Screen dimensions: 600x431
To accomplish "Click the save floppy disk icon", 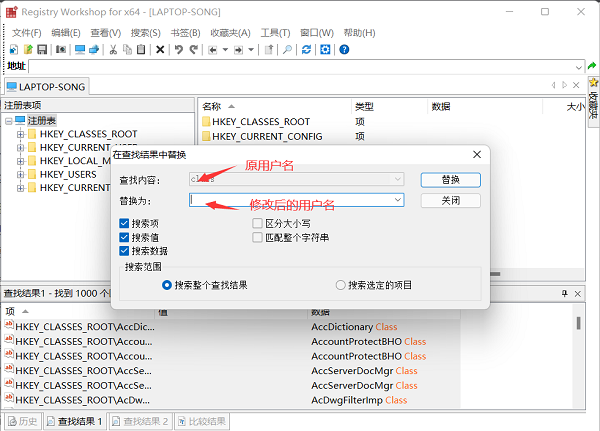I will pyautogui.click(x=42, y=49).
